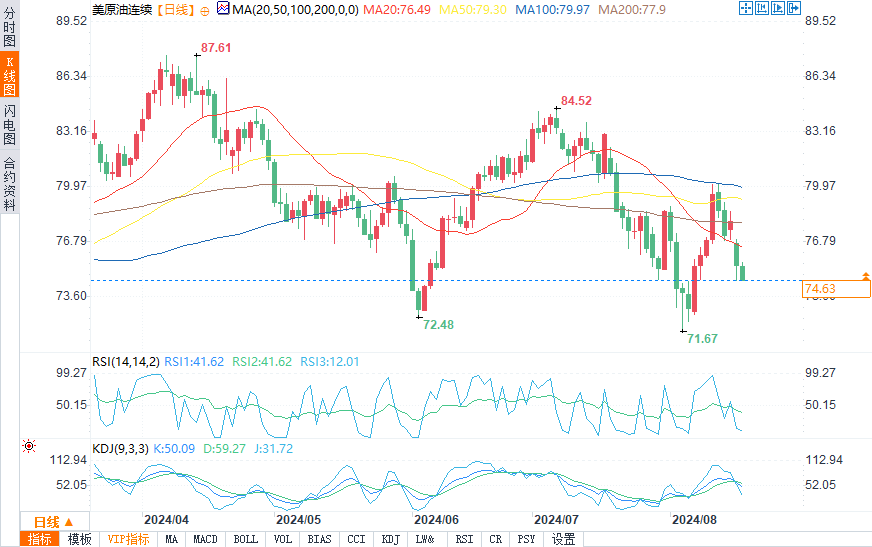
Task: Click the 2024/07 date axis label
Action: 556,520
